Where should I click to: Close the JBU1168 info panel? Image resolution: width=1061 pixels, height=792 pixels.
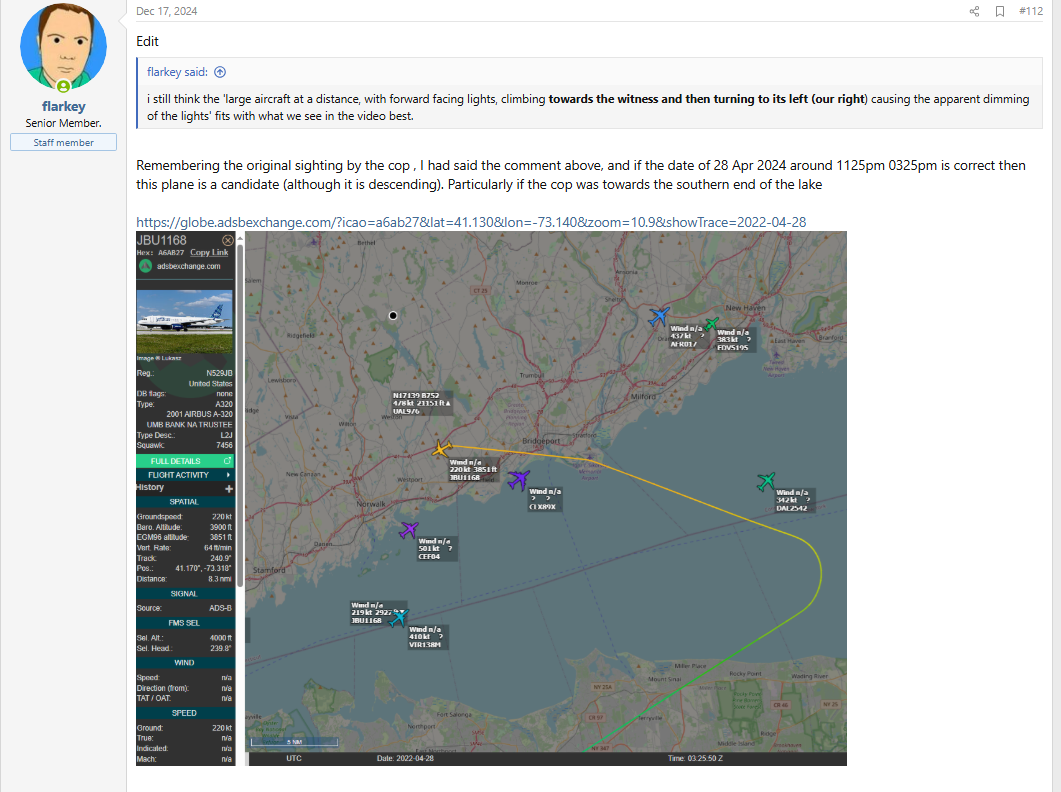(227, 240)
